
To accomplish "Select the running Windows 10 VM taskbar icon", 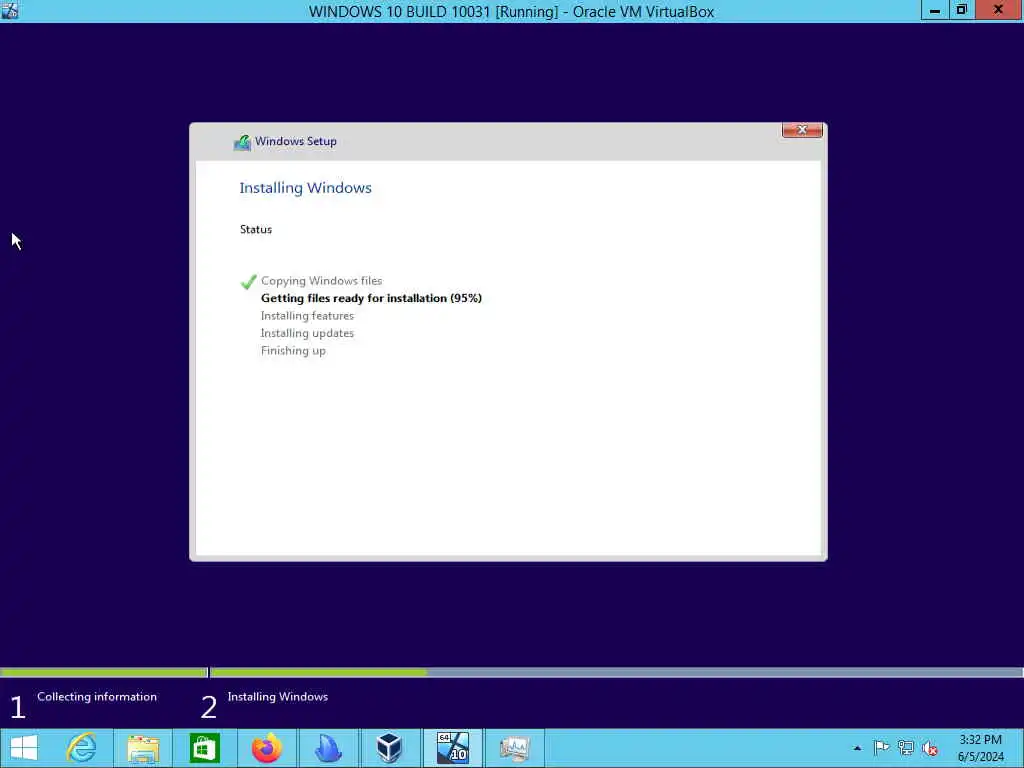I will click(x=453, y=748).
